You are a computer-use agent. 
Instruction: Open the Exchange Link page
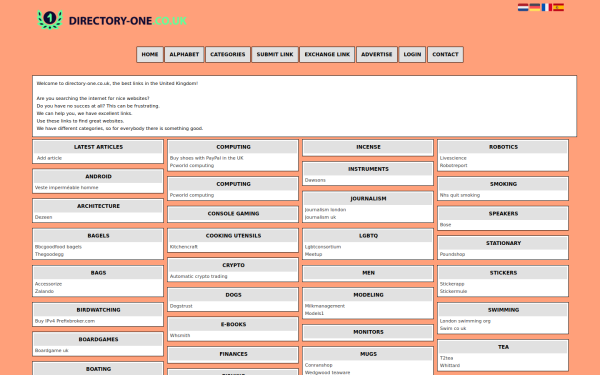coord(327,54)
